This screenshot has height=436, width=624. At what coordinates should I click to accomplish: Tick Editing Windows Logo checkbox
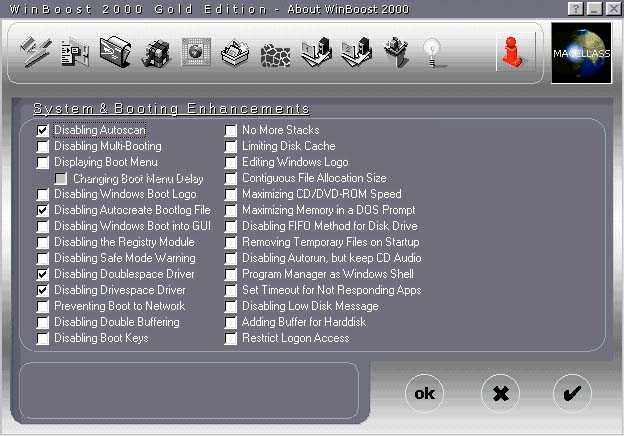tap(230, 162)
